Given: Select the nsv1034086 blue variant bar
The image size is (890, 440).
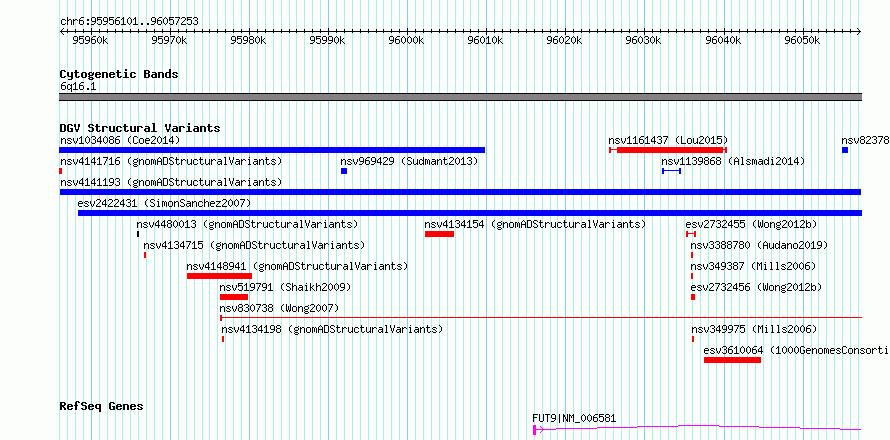Looking at the screenshot, I should tap(272, 150).
